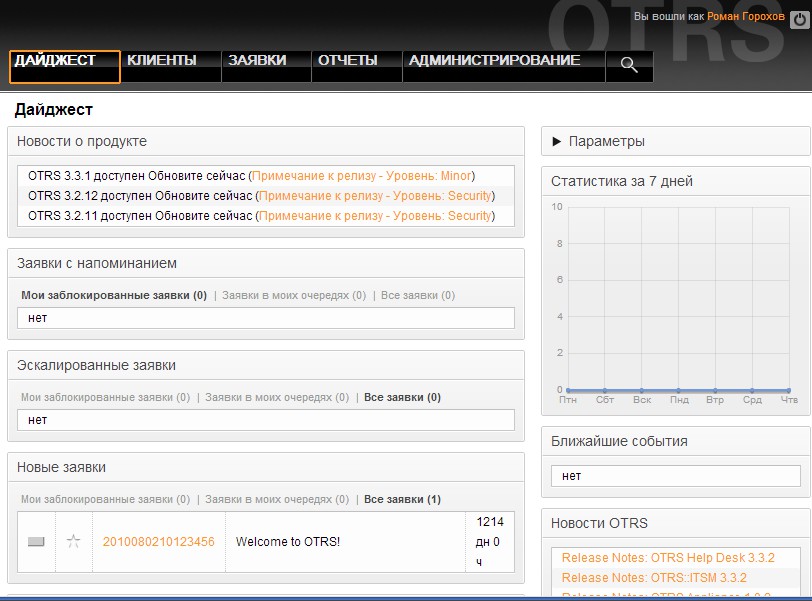Click the Заявки с напоминанием widget header

coord(266,263)
